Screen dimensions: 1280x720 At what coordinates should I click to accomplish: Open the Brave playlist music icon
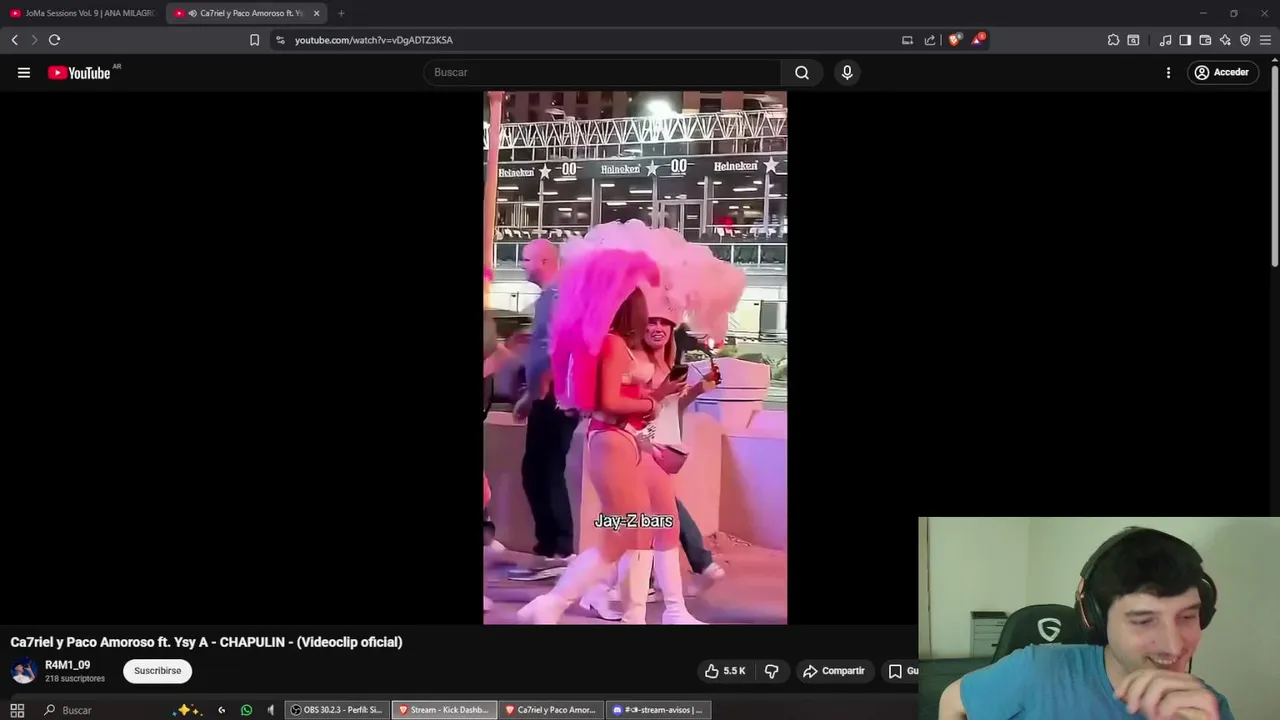click(1165, 40)
